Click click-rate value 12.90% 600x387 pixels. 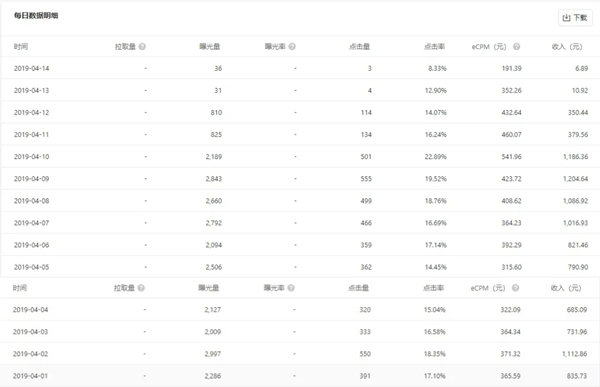435,91
